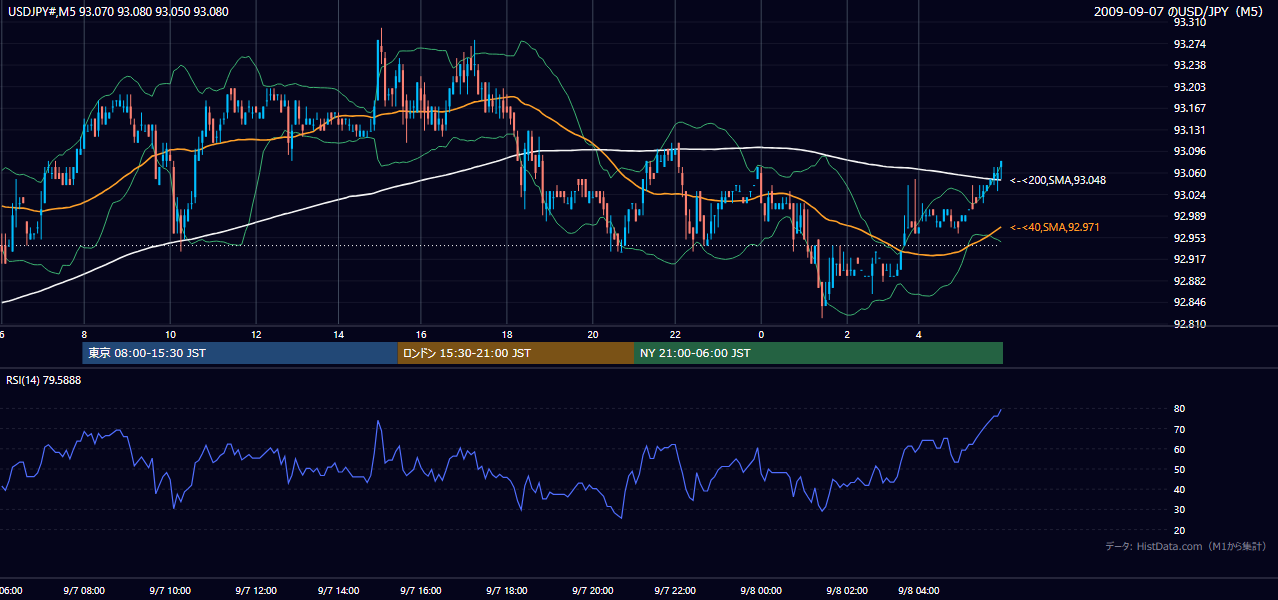Click the NY 21:00-06:00 JST session bar

click(818, 353)
